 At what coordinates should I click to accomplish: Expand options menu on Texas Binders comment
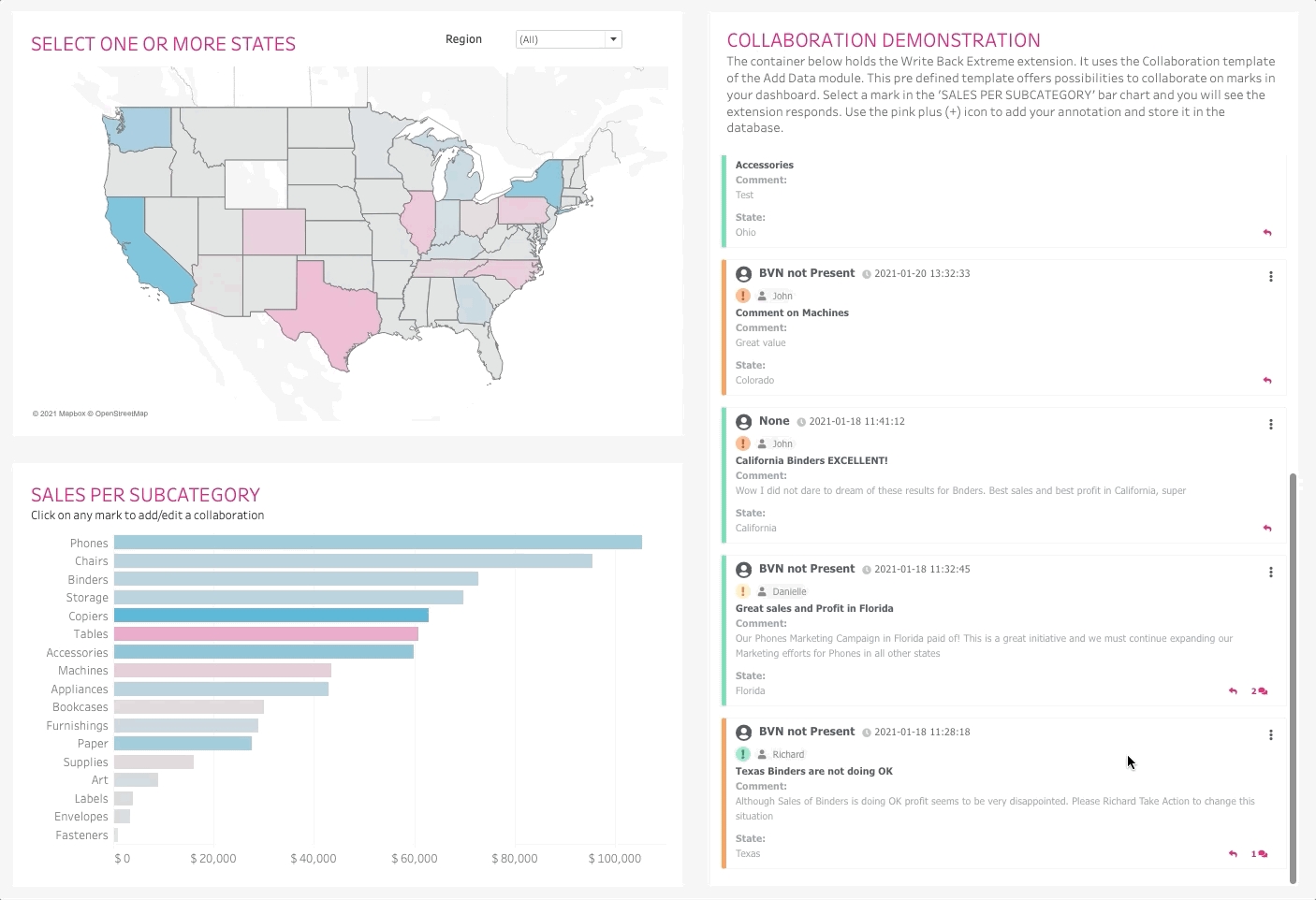1270,735
